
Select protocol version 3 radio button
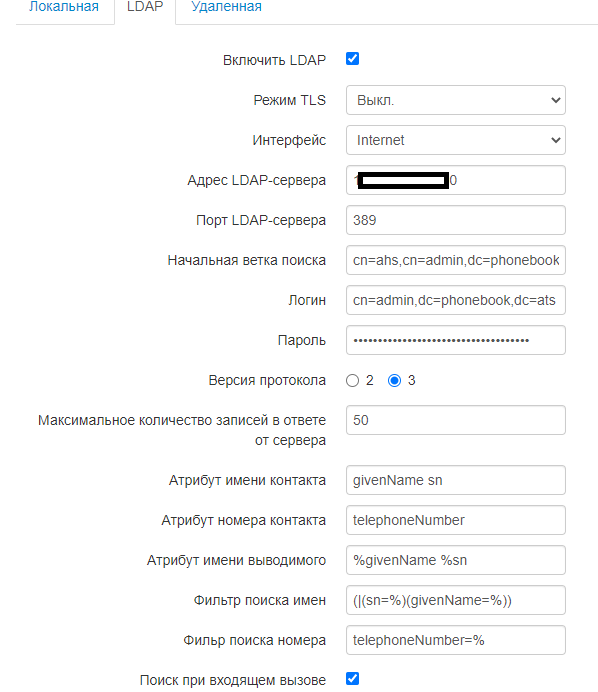394,380
